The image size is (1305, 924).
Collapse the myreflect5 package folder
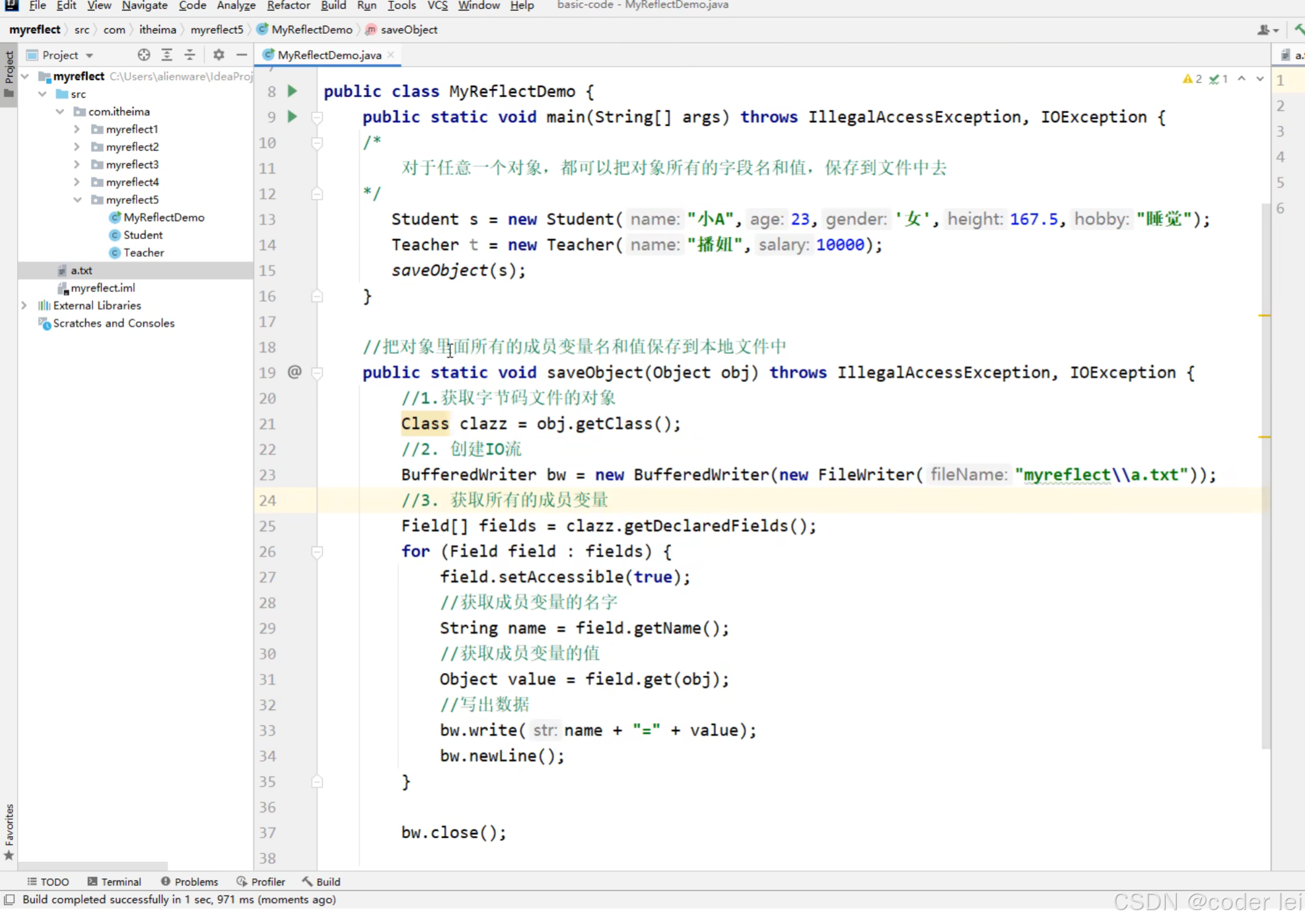pos(77,199)
